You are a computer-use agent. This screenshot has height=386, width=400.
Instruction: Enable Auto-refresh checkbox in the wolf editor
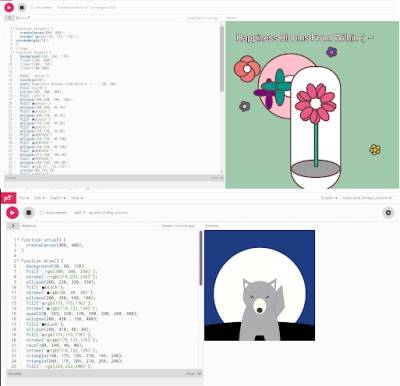click(42, 212)
